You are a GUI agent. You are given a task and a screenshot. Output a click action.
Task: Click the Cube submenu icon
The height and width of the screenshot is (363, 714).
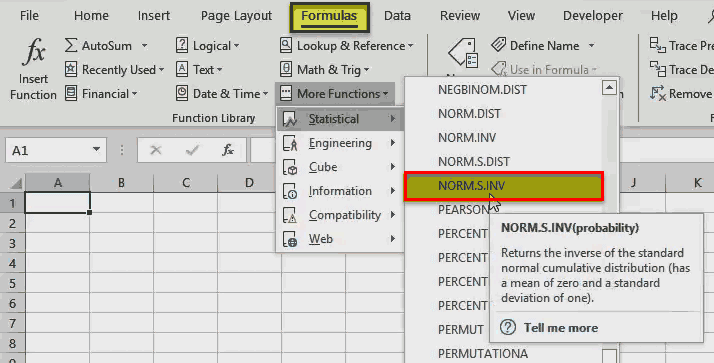pyautogui.click(x=290, y=167)
